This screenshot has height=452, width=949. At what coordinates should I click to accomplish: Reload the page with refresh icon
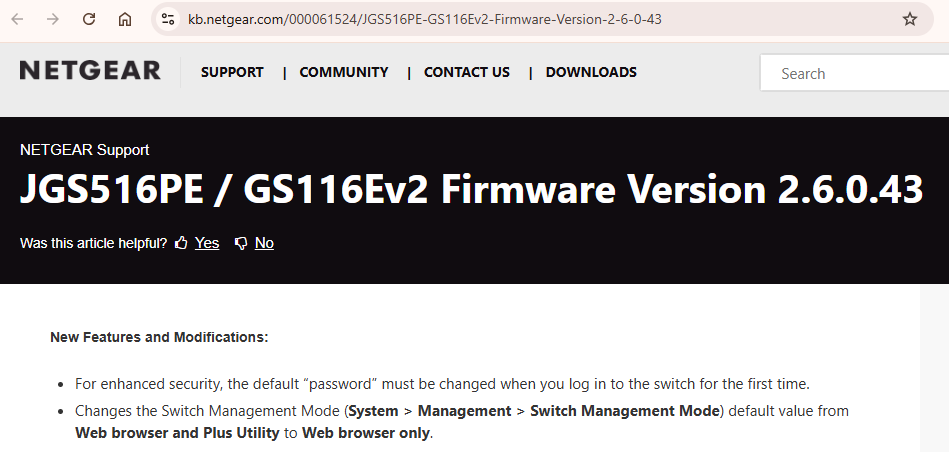point(89,19)
